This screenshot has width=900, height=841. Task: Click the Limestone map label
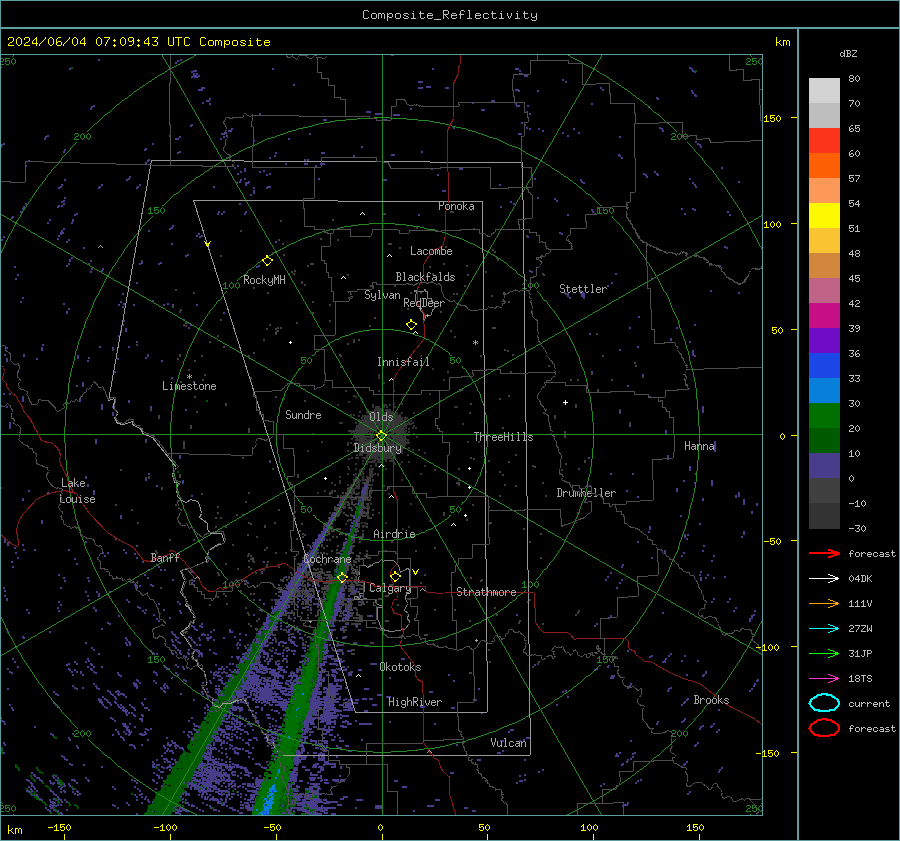(x=189, y=386)
